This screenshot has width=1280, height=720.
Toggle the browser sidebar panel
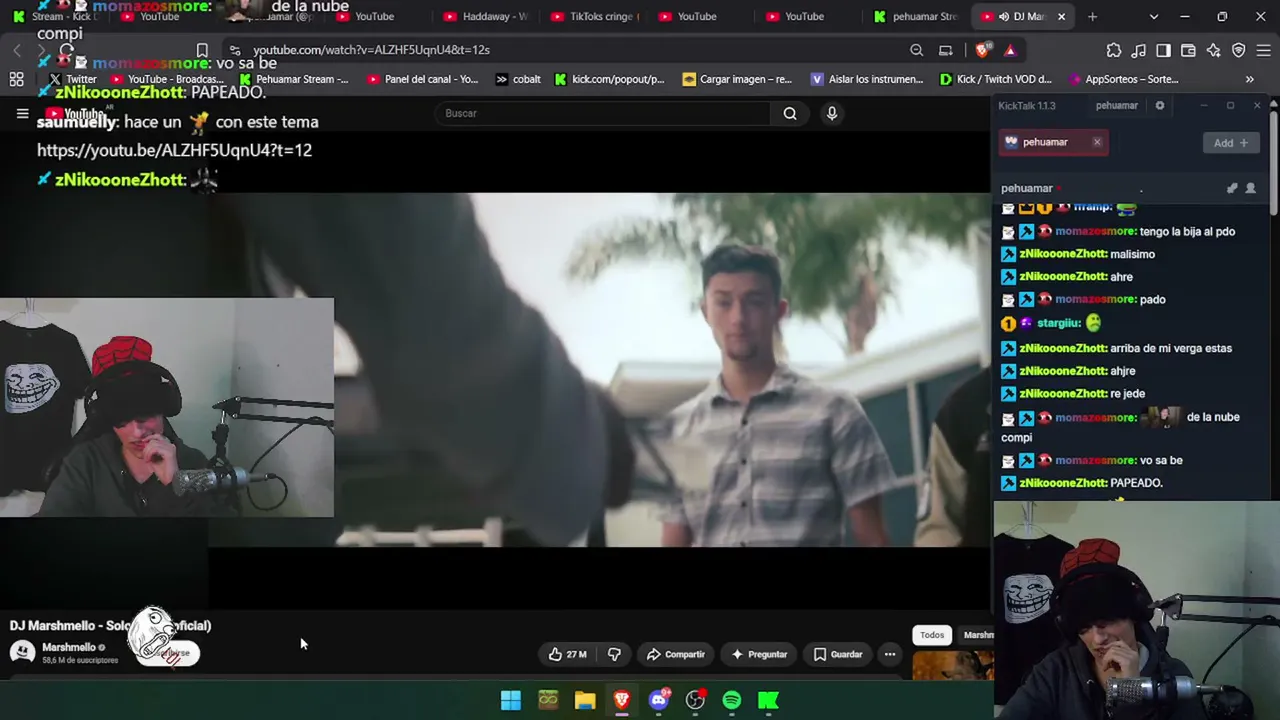click(1163, 50)
